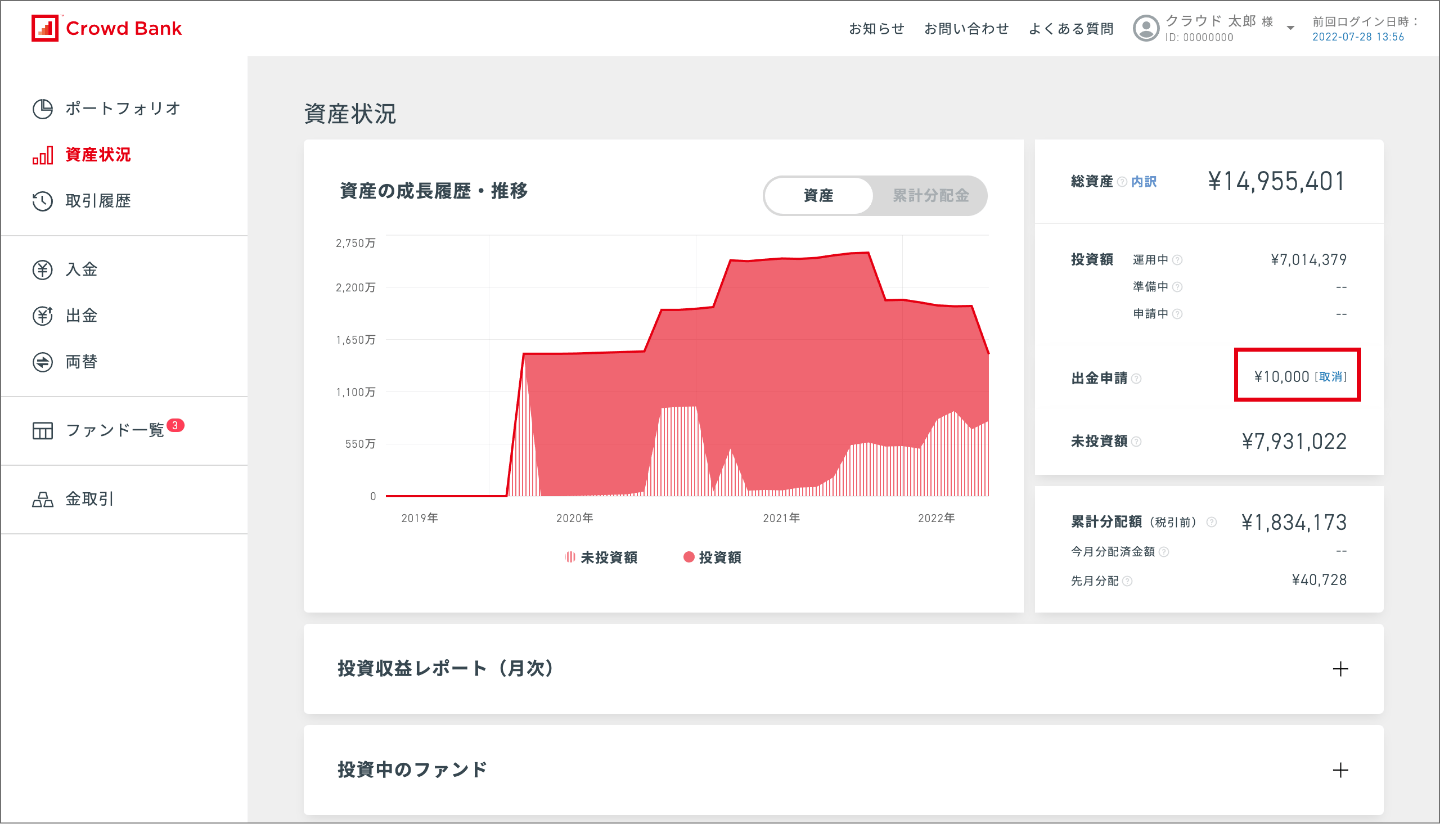The height and width of the screenshot is (824, 1440).
Task: Click the fund list table icon
Action: pyautogui.click(x=42, y=431)
